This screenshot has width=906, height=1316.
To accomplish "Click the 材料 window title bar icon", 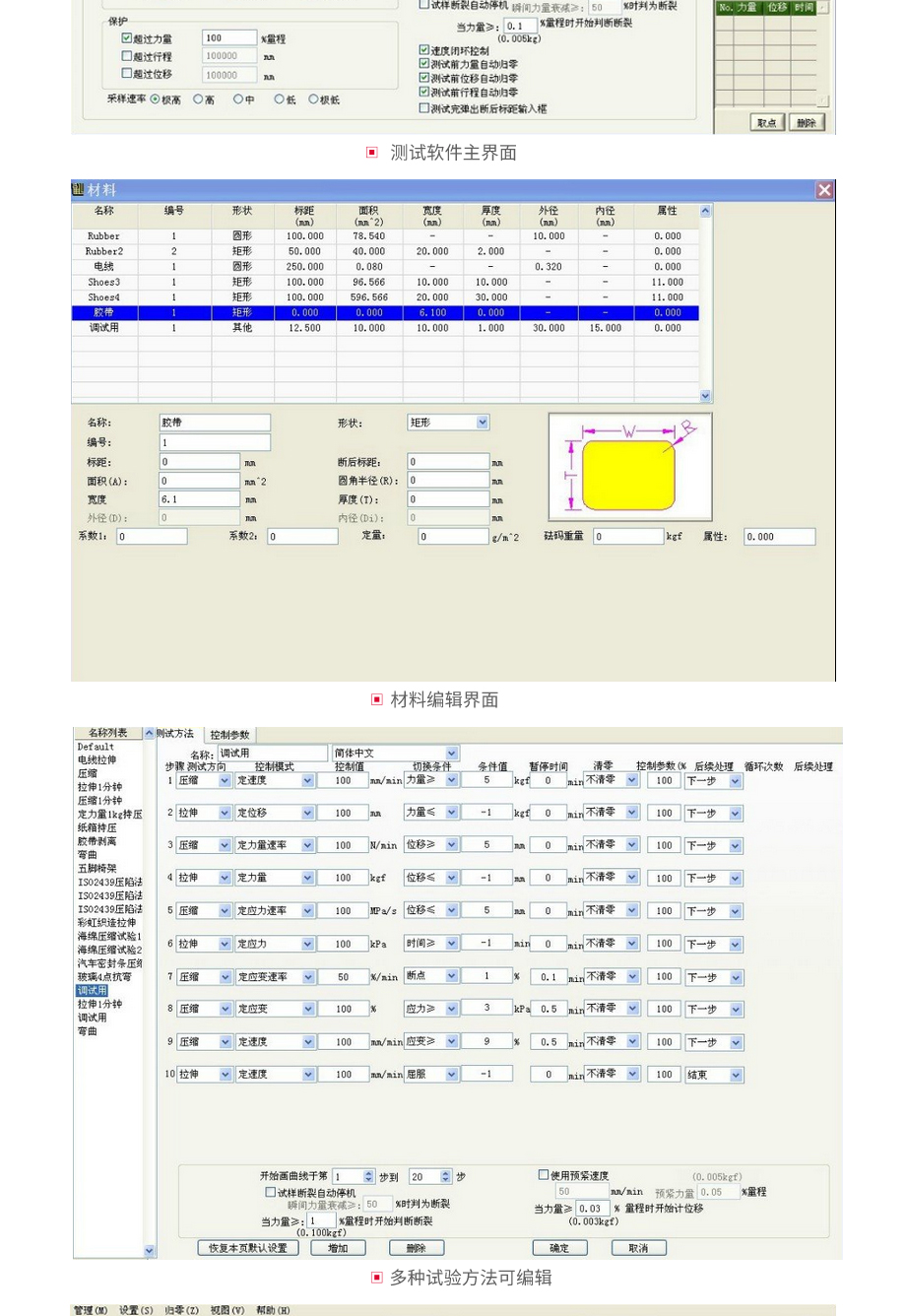I will pos(78,190).
